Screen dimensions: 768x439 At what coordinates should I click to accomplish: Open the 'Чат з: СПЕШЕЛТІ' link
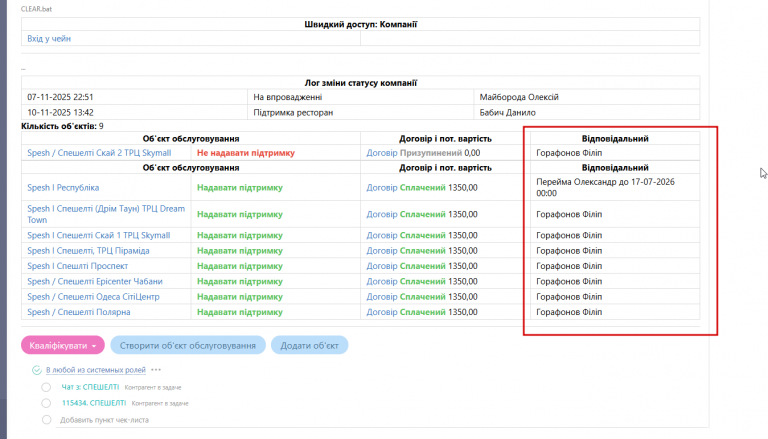[90, 387]
